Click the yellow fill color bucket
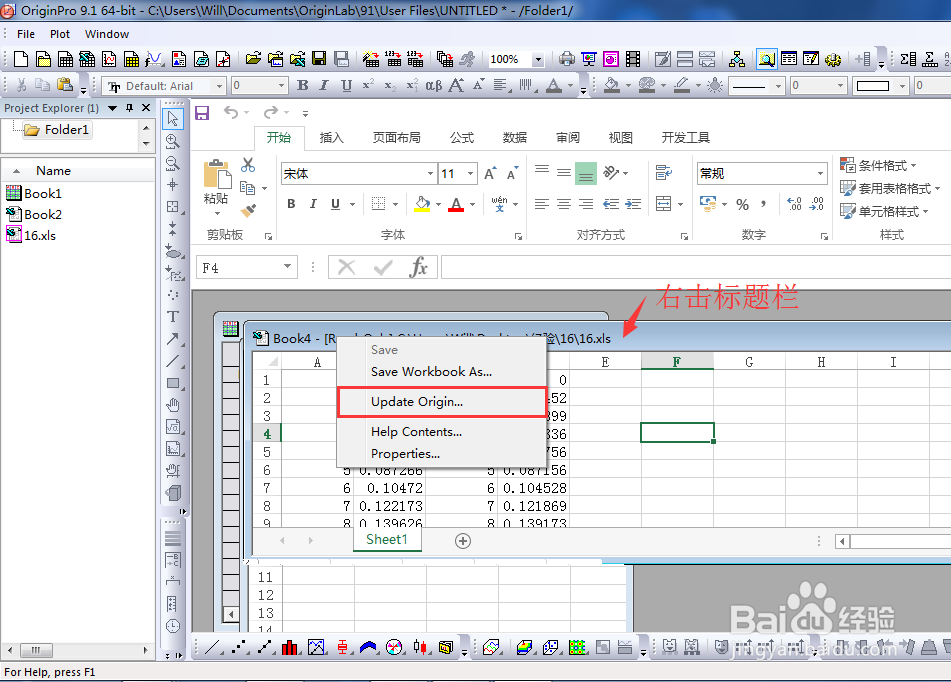 [x=423, y=204]
